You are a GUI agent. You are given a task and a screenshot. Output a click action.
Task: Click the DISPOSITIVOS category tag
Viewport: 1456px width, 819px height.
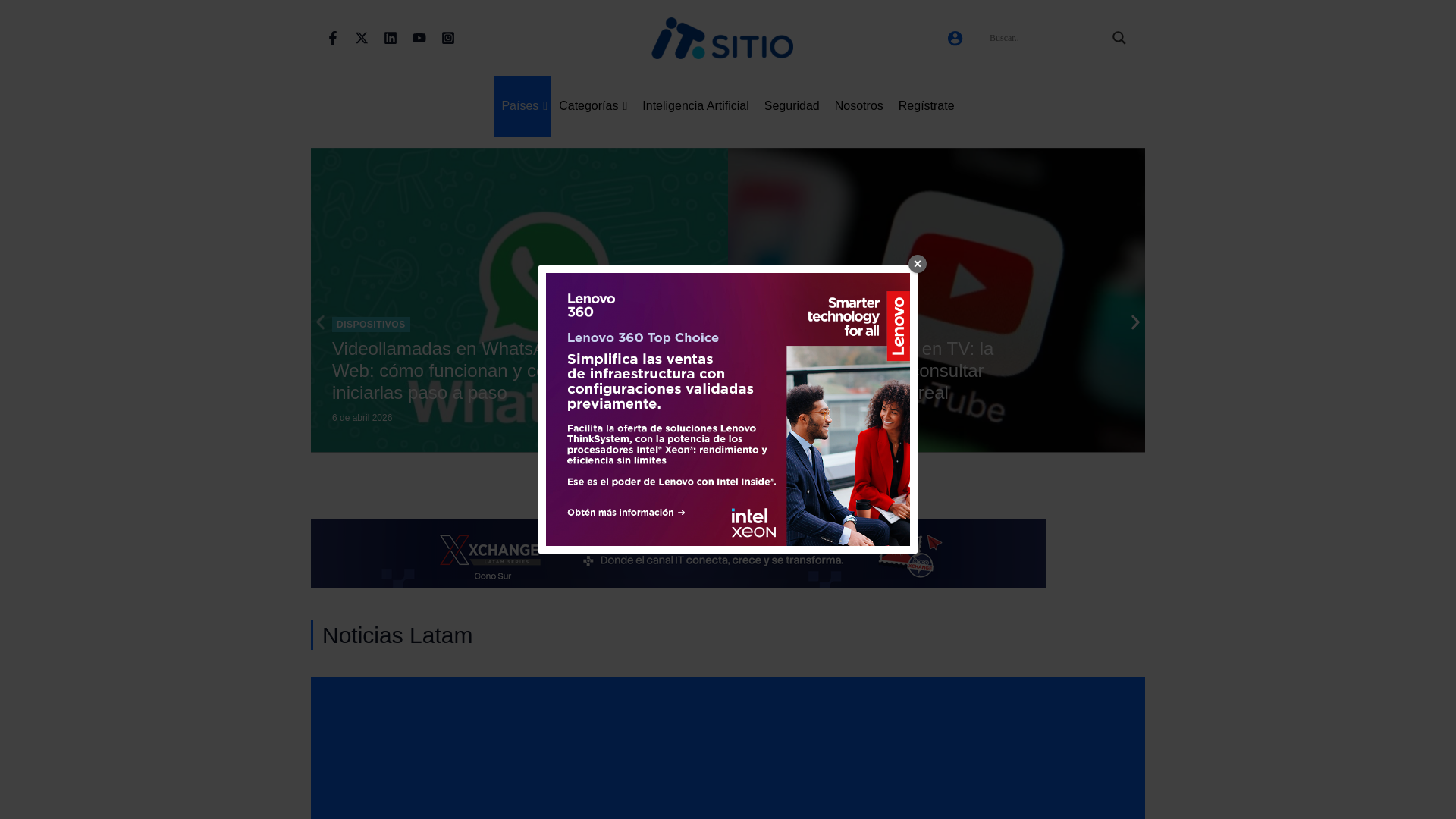371,325
